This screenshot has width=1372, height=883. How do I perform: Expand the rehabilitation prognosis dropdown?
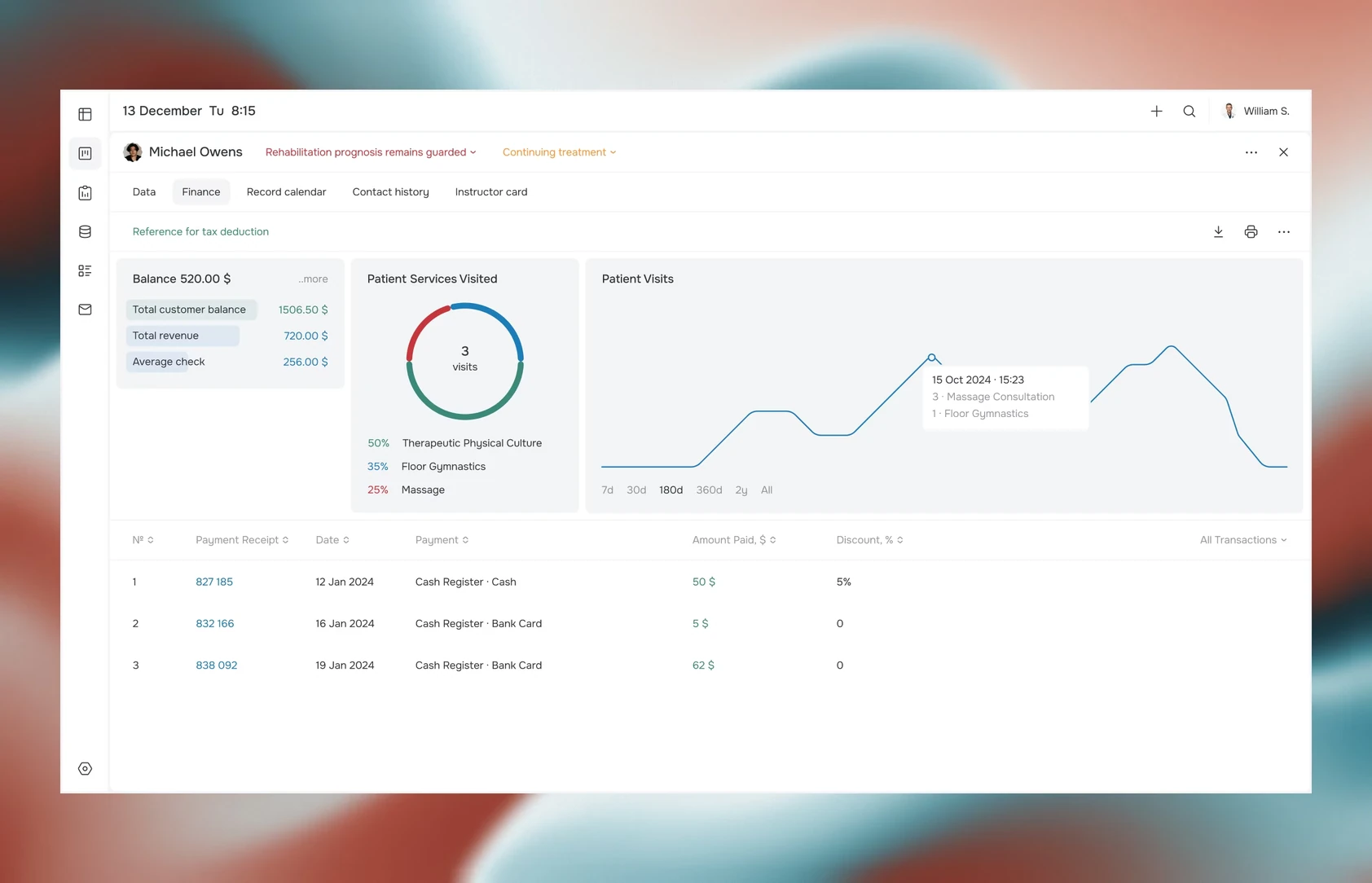pyautogui.click(x=371, y=152)
